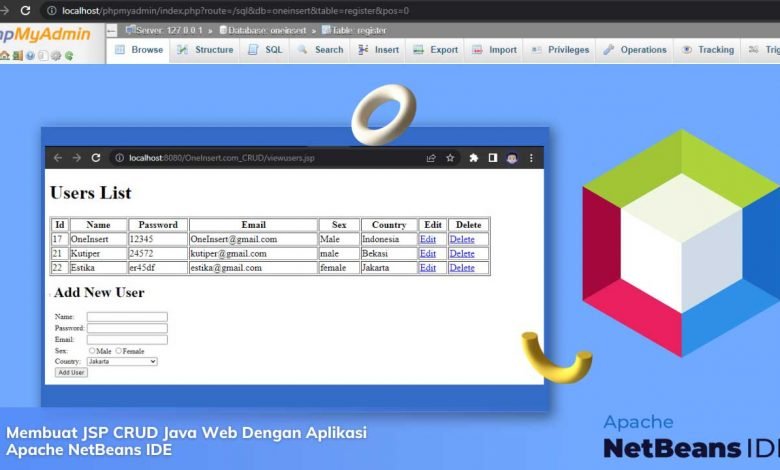Toggle side panel icon in inner browser
The width and height of the screenshot is (780, 470).
coord(492,158)
